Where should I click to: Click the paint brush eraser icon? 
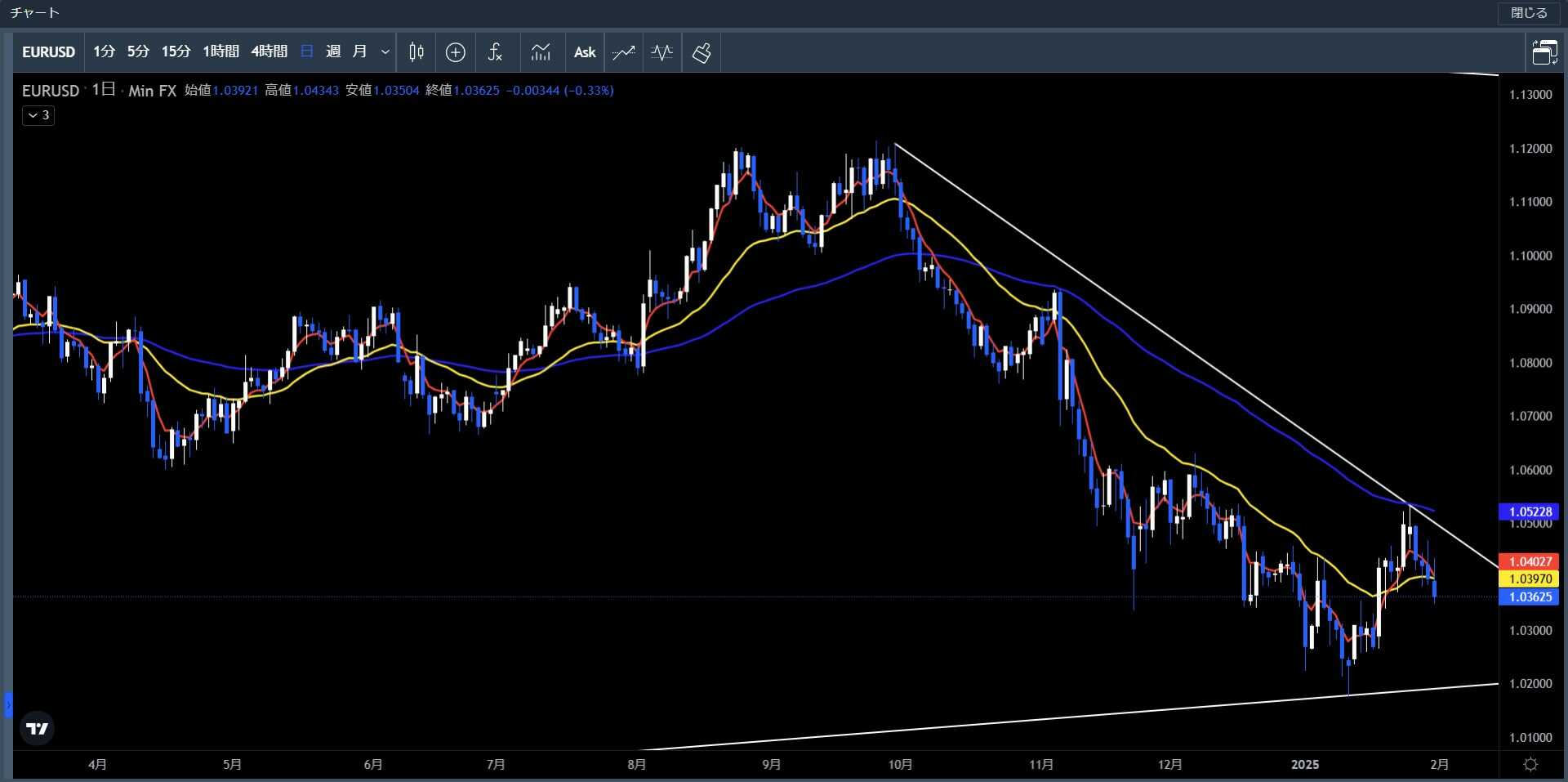point(702,52)
